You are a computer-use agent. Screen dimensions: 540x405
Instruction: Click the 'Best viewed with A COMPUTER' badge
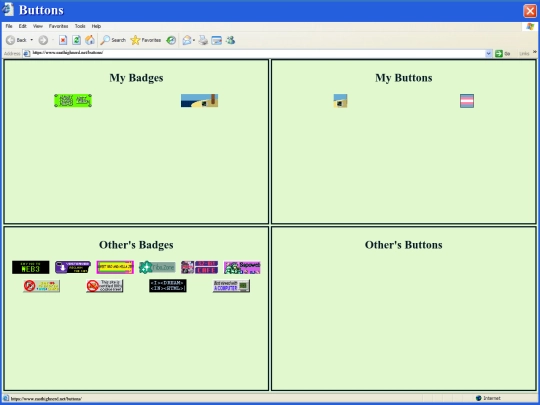(231, 286)
